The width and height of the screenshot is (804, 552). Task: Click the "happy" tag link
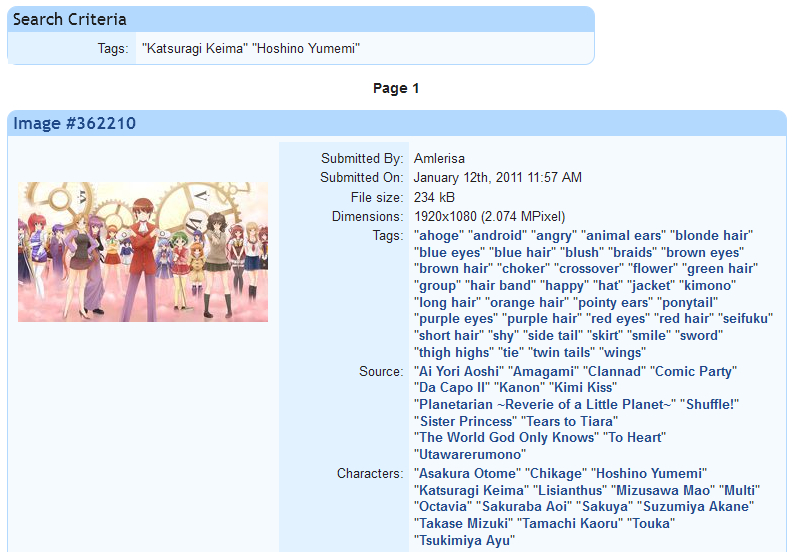coord(565,285)
